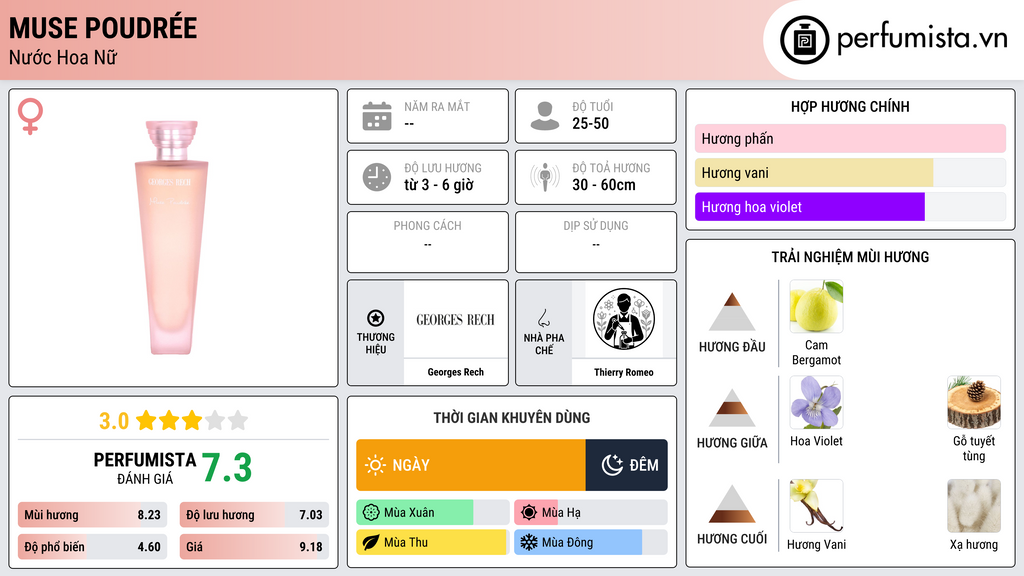
Task: Click the calendar icon beside Năm ra mắt
Action: tap(377, 116)
